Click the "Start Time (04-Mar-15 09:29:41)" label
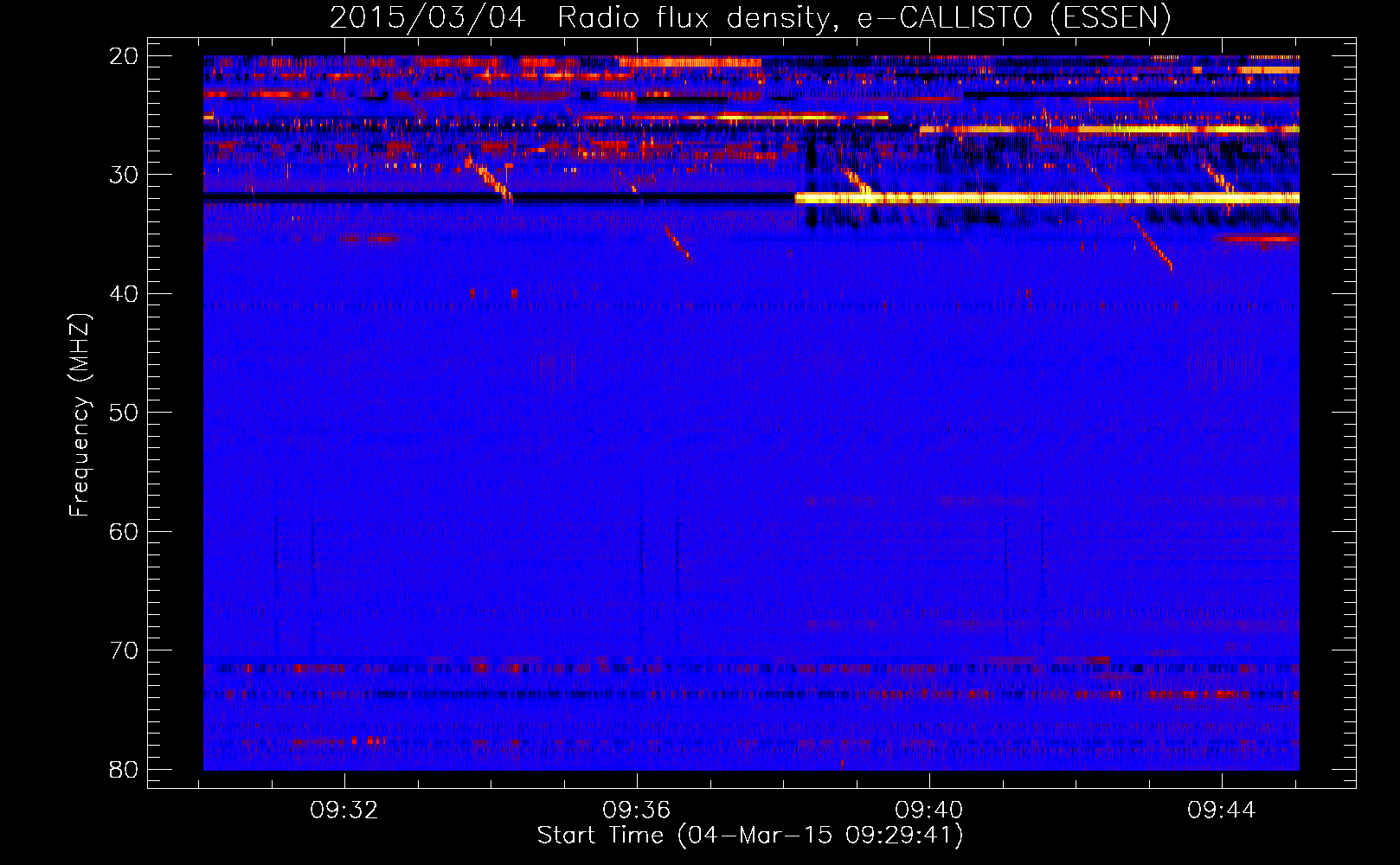The image size is (1400, 865). tap(750, 836)
